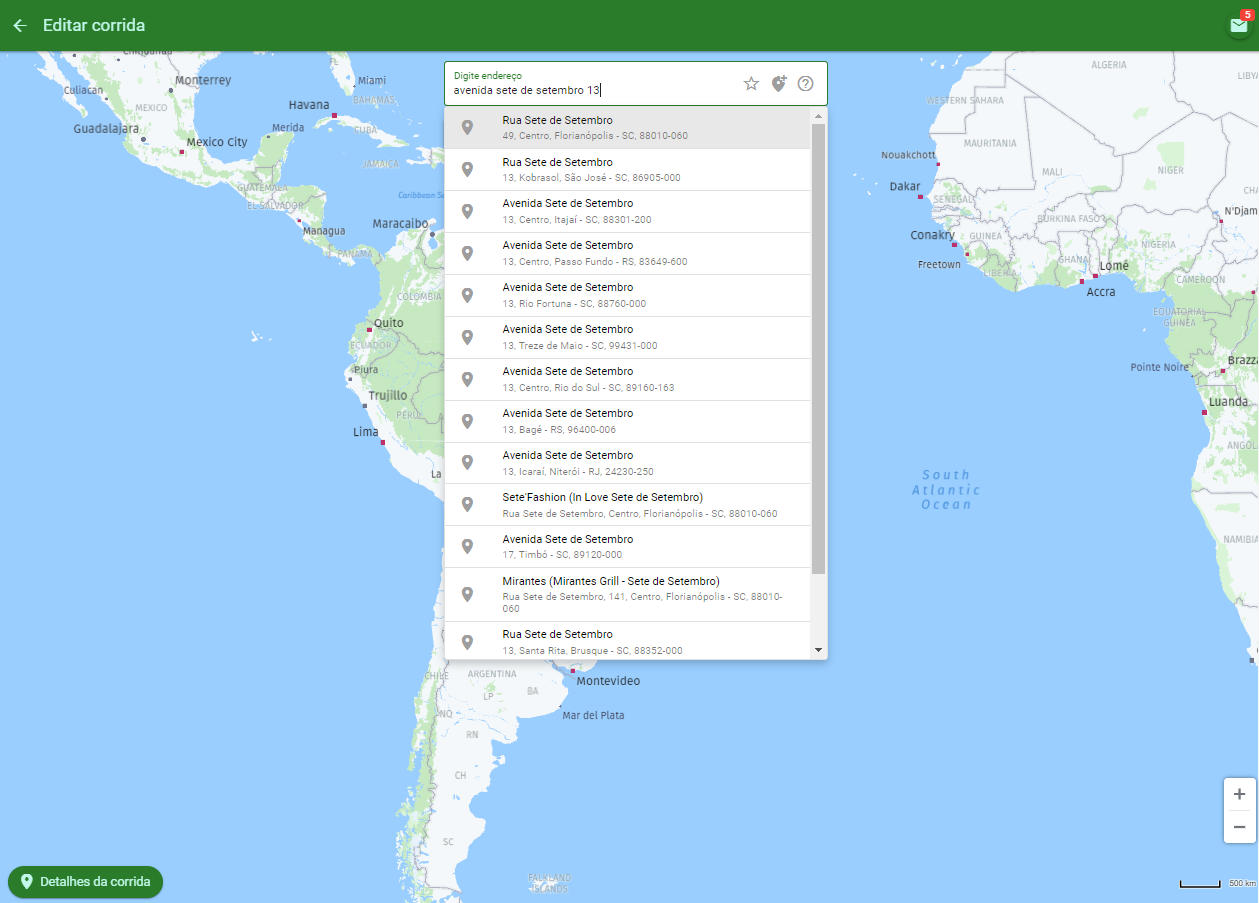
Task: Click the Accra label on the map
Action: coord(1101,292)
